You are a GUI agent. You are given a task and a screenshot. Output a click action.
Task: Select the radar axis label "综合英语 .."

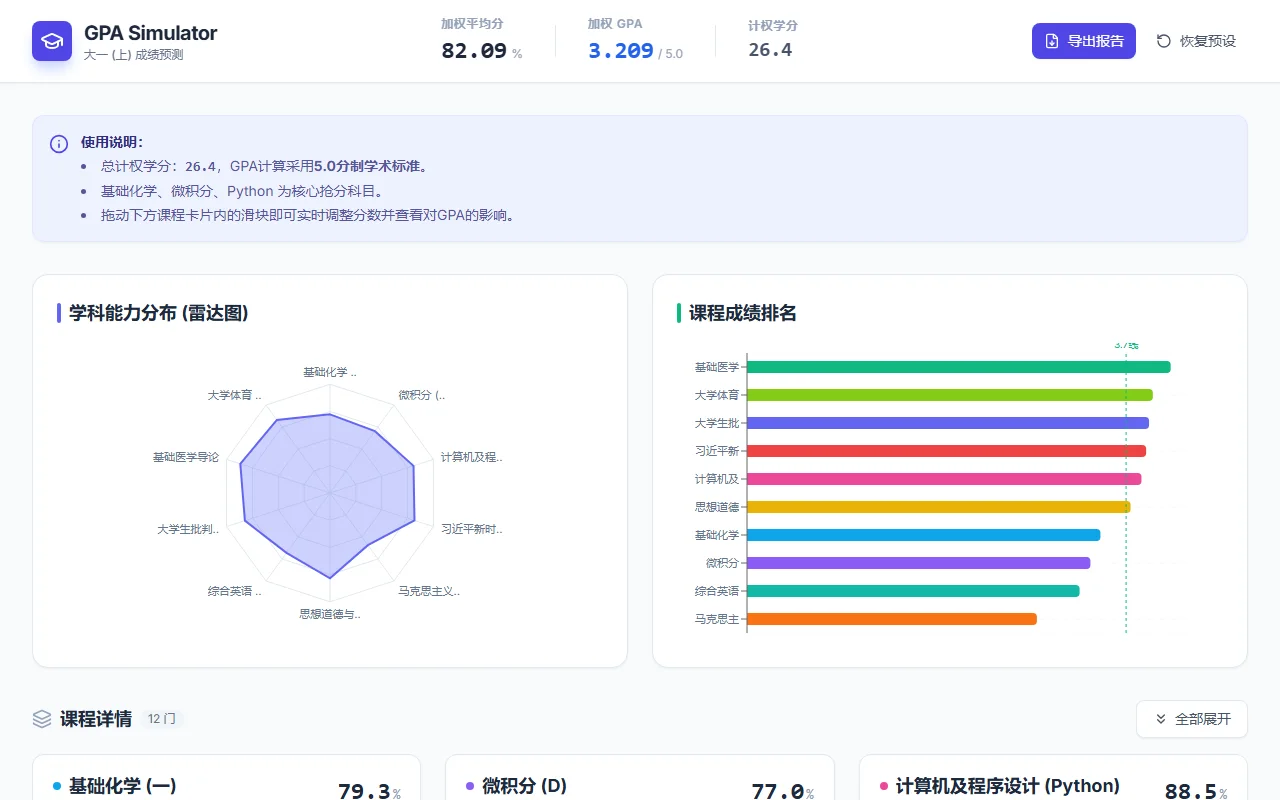coord(235,591)
